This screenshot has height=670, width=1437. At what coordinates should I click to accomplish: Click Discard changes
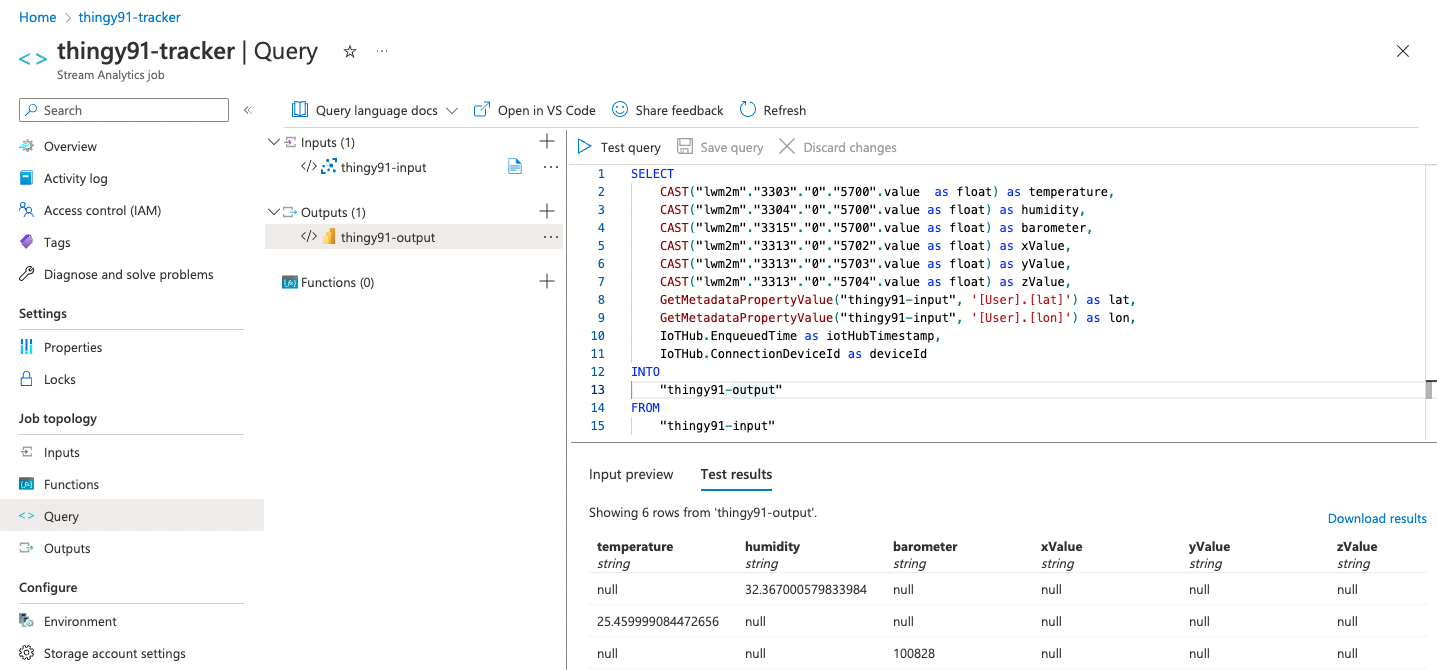pyautogui.click(x=838, y=147)
